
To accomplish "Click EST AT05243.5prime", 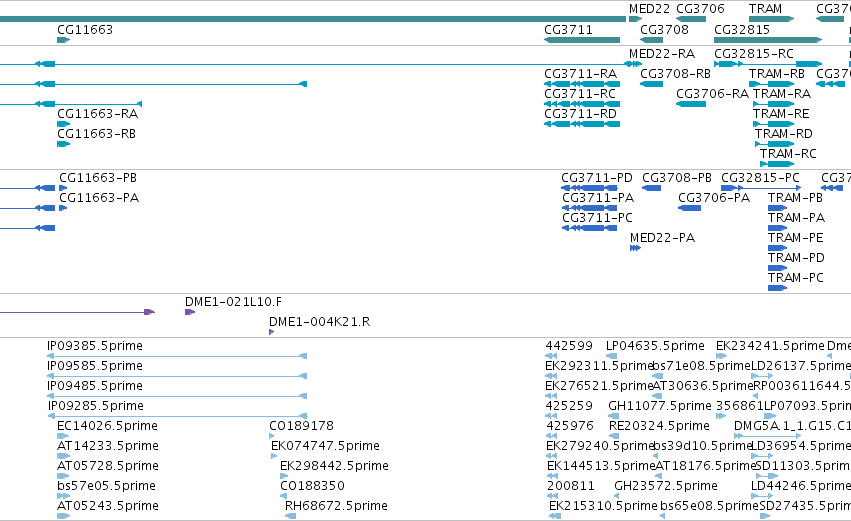I will [x=108, y=507].
